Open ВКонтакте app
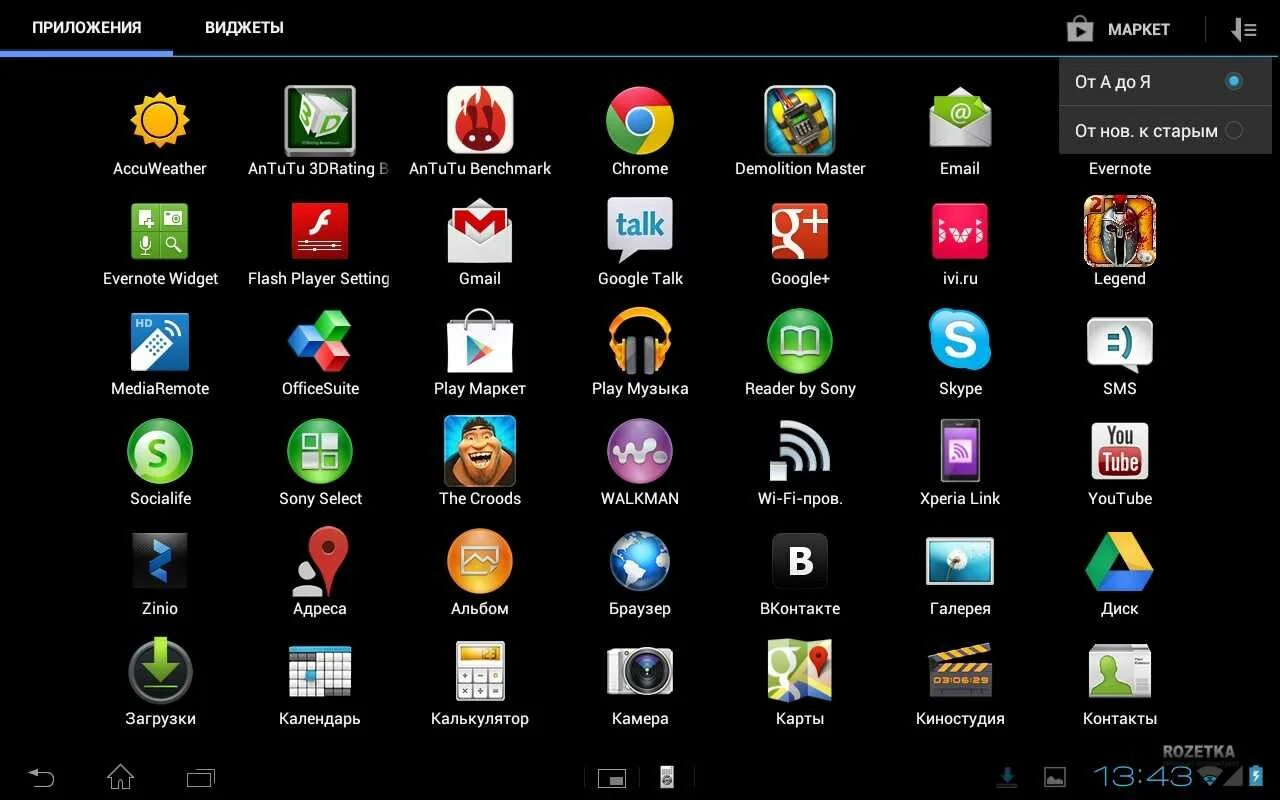Viewport: 1280px width, 800px height. 800,561
